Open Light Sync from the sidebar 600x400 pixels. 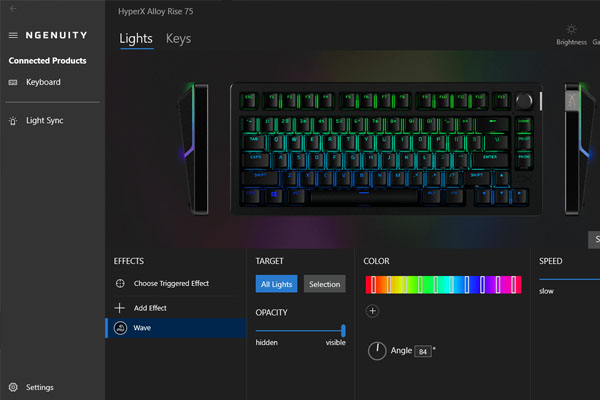44,121
